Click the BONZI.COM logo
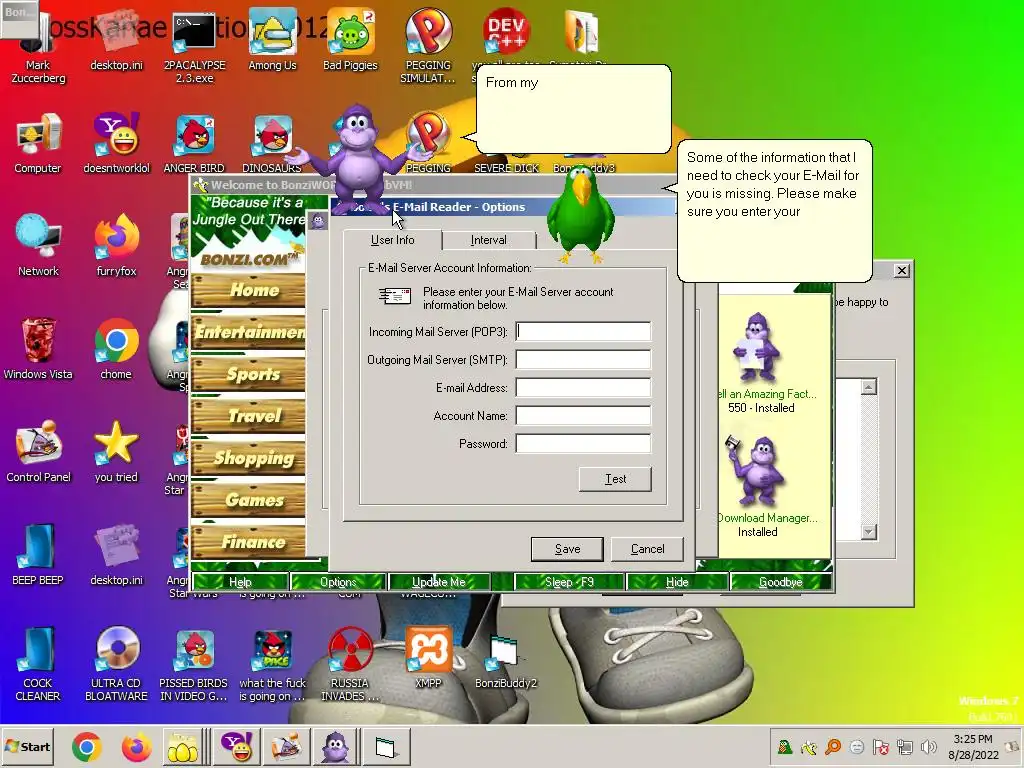Screen dimensions: 1024x768 tap(248, 259)
